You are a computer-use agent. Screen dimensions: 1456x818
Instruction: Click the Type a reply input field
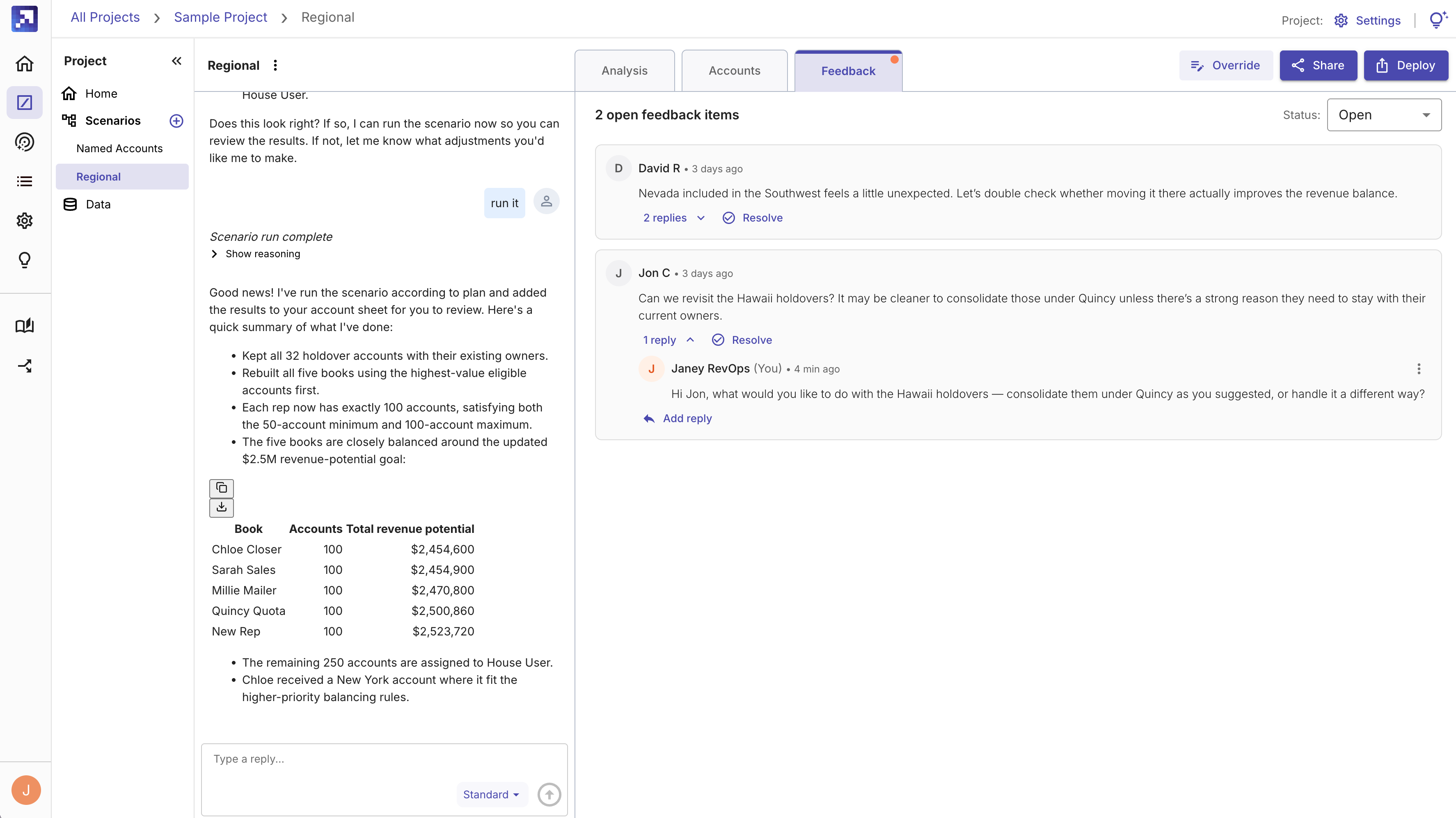pyautogui.click(x=385, y=759)
